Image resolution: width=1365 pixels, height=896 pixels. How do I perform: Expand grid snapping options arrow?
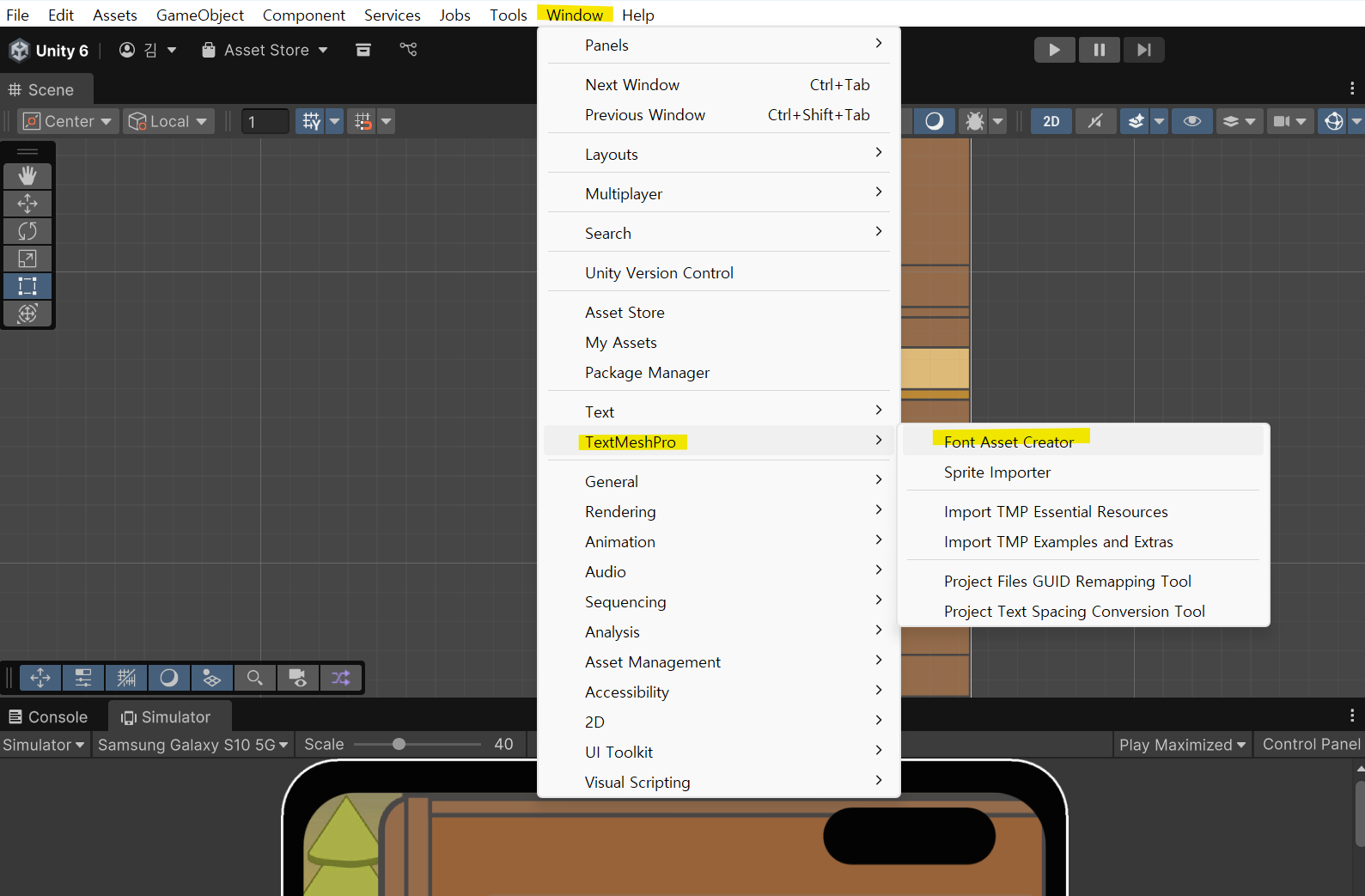(335, 121)
